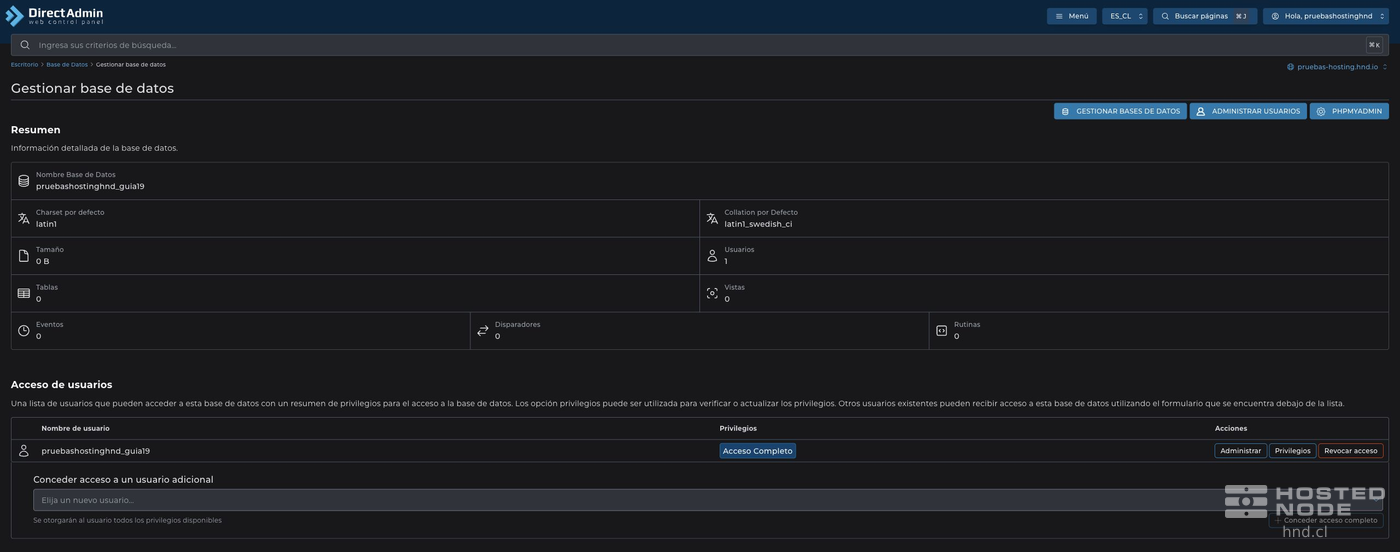
Task: Click the Acciones column header
Action: click(x=1231, y=428)
